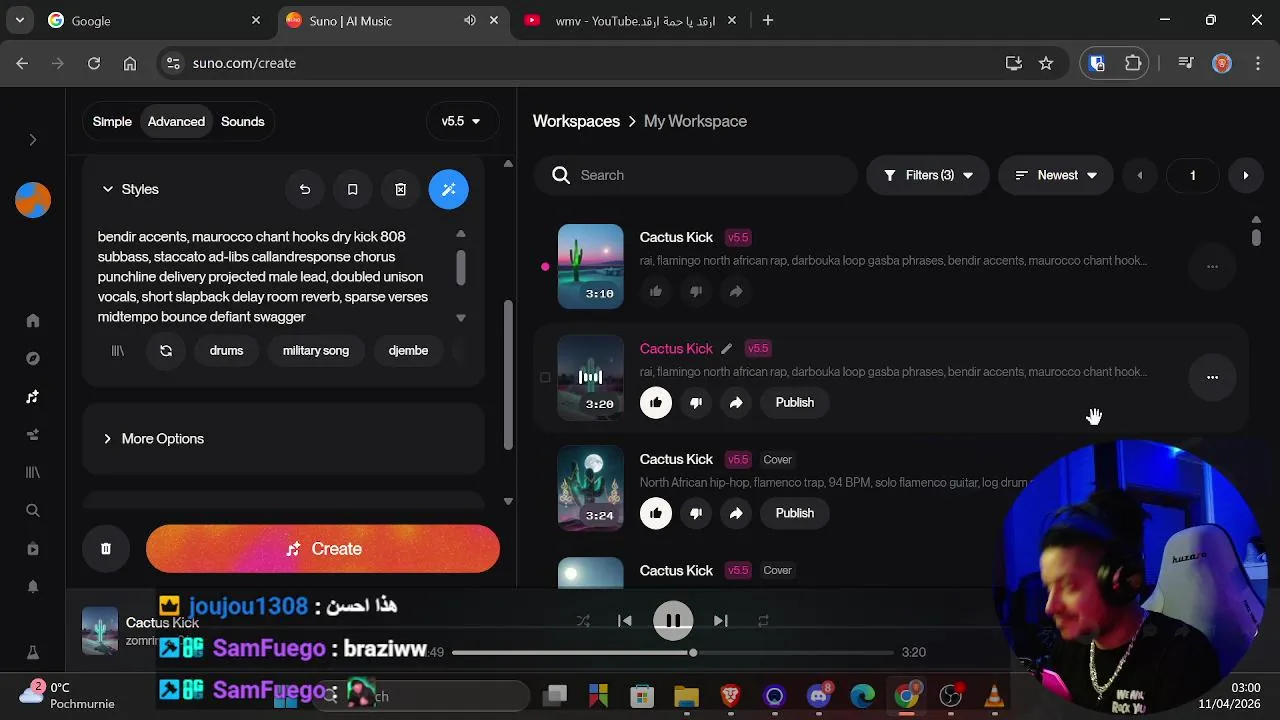The height and width of the screenshot is (720, 1280).
Task: Open the Search magnifier sidebar icon
Action: (32, 511)
